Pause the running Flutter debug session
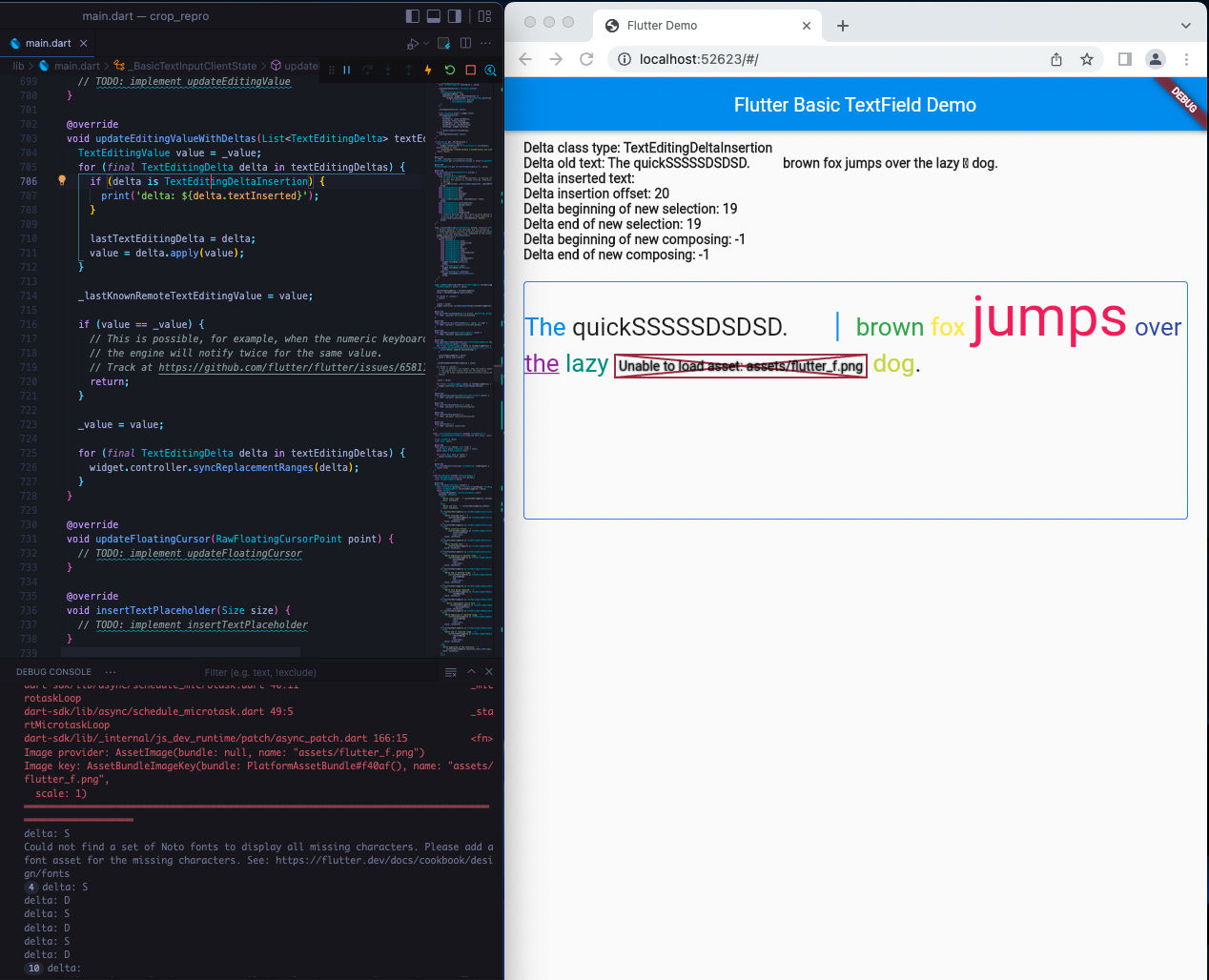 (347, 70)
